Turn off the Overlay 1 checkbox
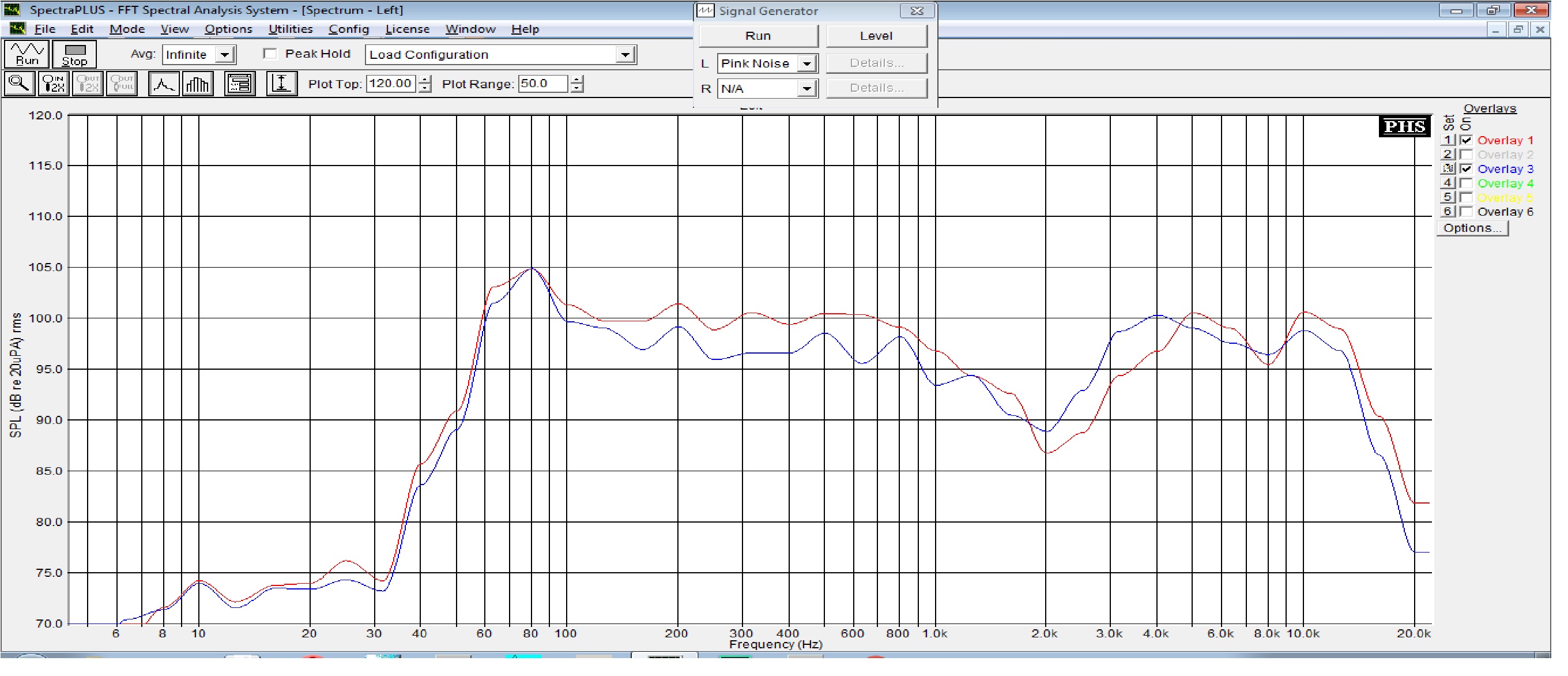 1467,140
